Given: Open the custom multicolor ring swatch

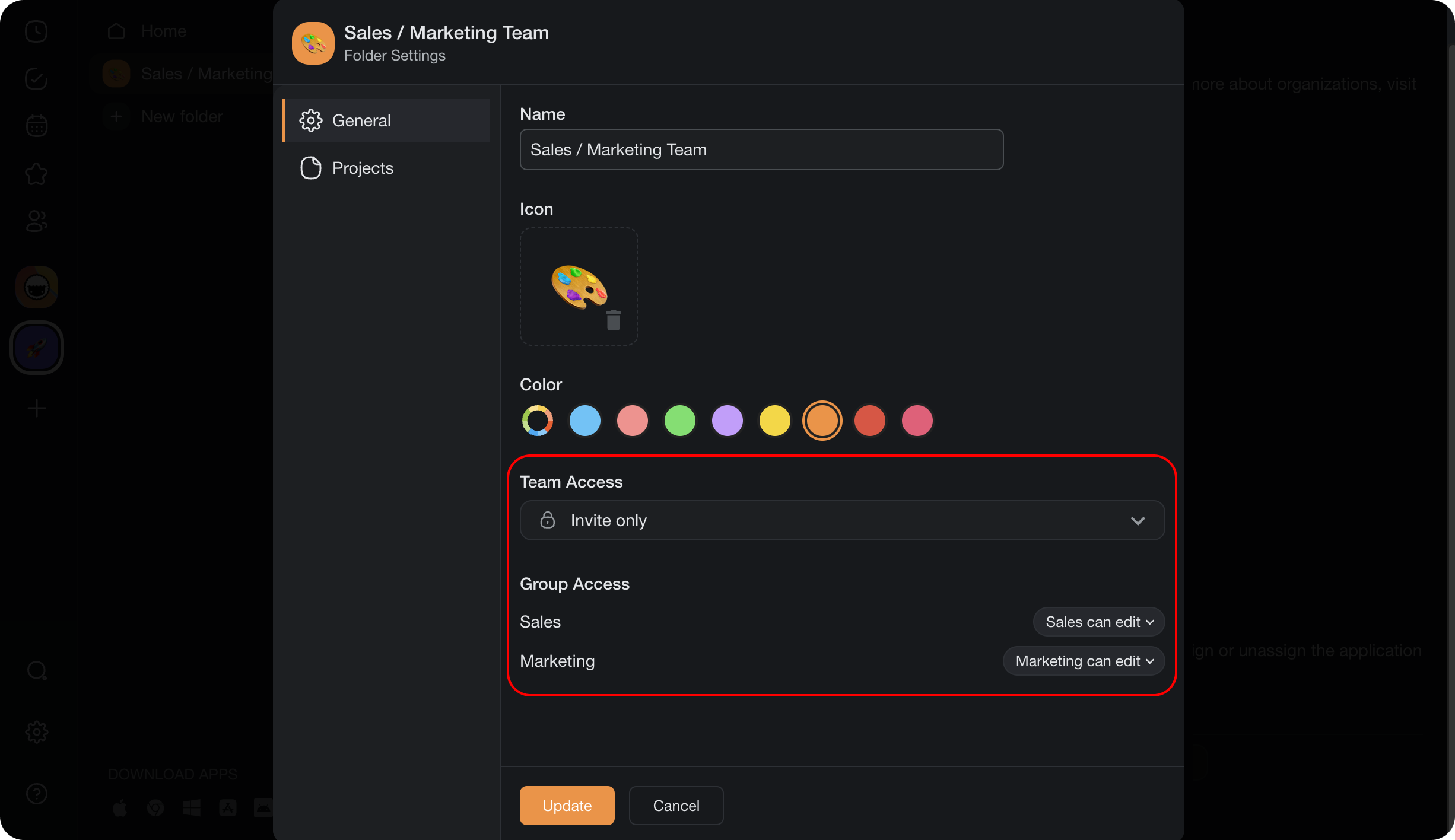Looking at the screenshot, I should tap(537, 421).
